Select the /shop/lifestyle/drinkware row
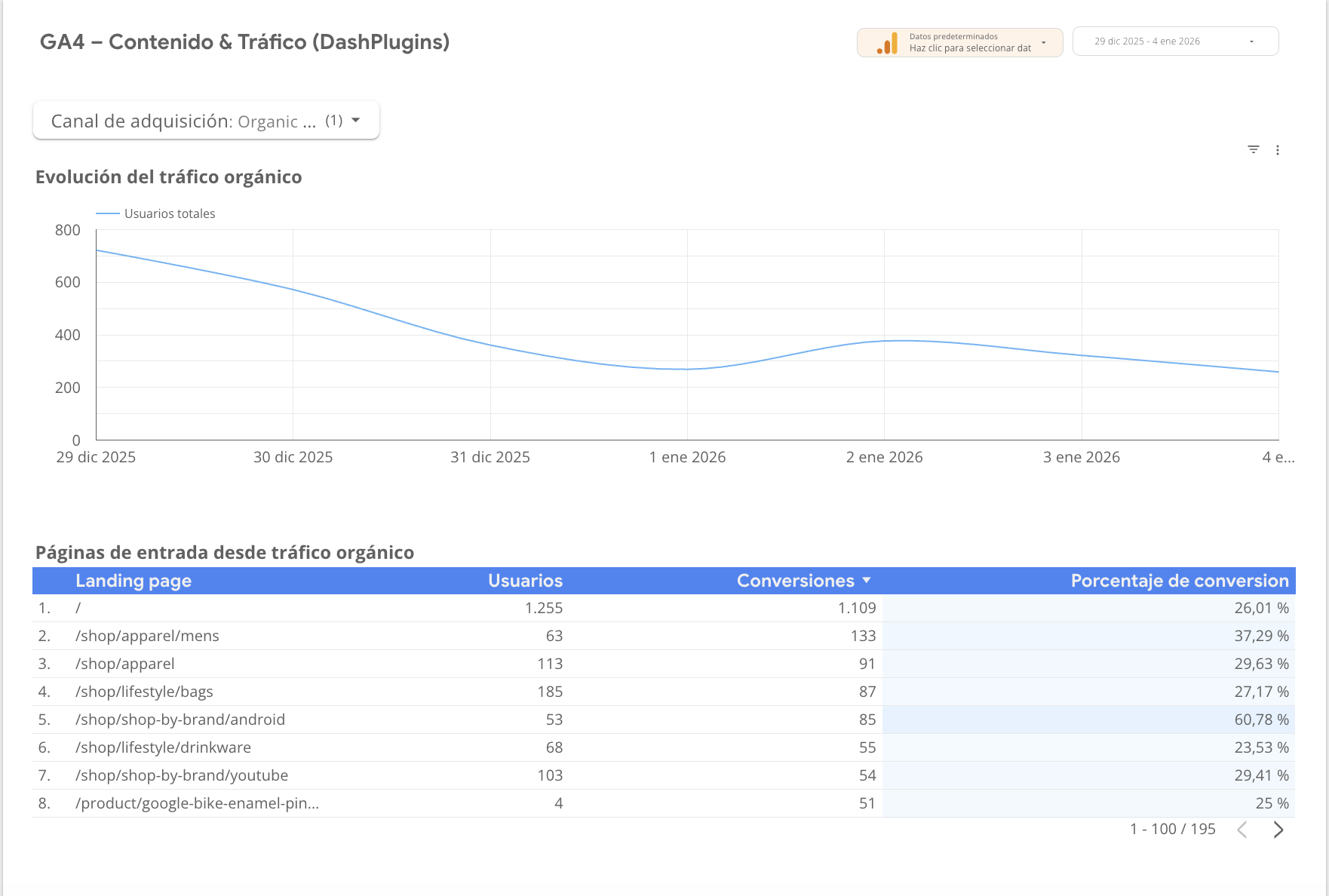This screenshot has width=1329, height=896. 163,747
